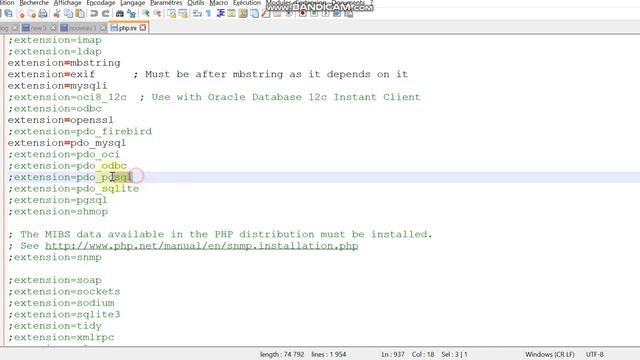Click the Redo arrow icon
Screen dimensions: 640x360
coord(106,13)
